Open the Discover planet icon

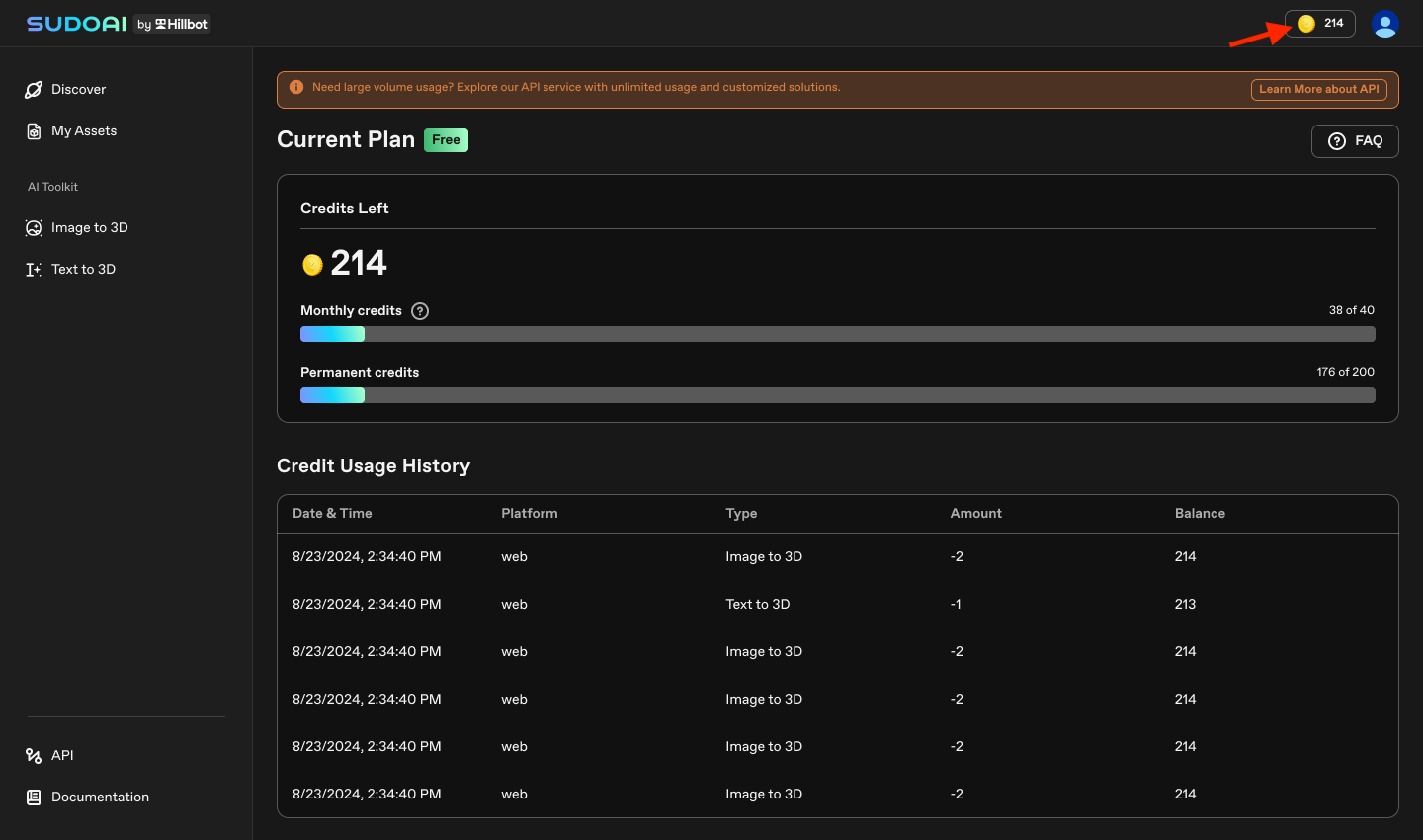pyautogui.click(x=34, y=90)
